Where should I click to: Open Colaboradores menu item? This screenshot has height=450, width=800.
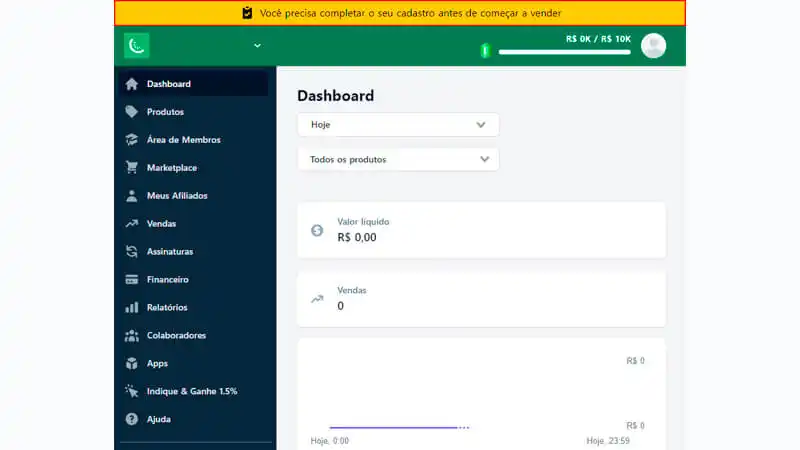click(x=177, y=336)
